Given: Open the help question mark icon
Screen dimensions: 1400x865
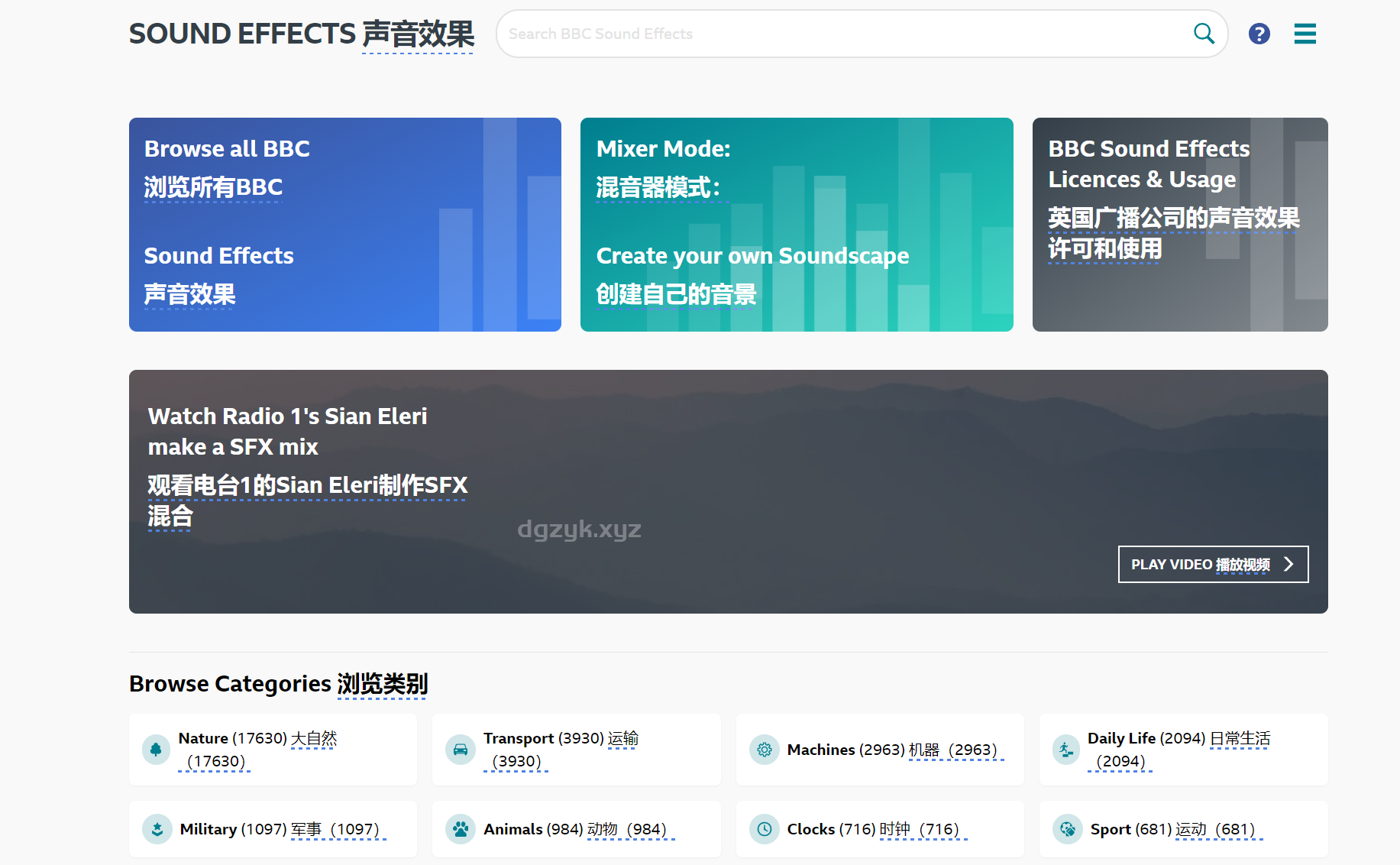Looking at the screenshot, I should click(1259, 34).
